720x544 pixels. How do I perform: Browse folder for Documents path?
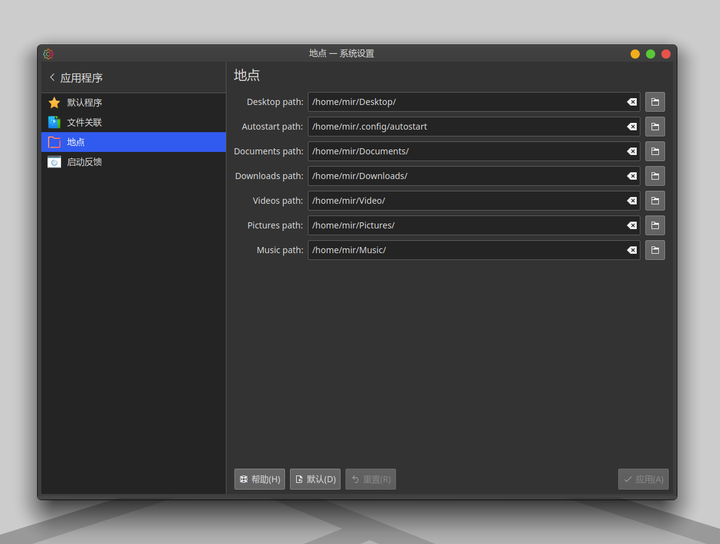click(x=655, y=151)
